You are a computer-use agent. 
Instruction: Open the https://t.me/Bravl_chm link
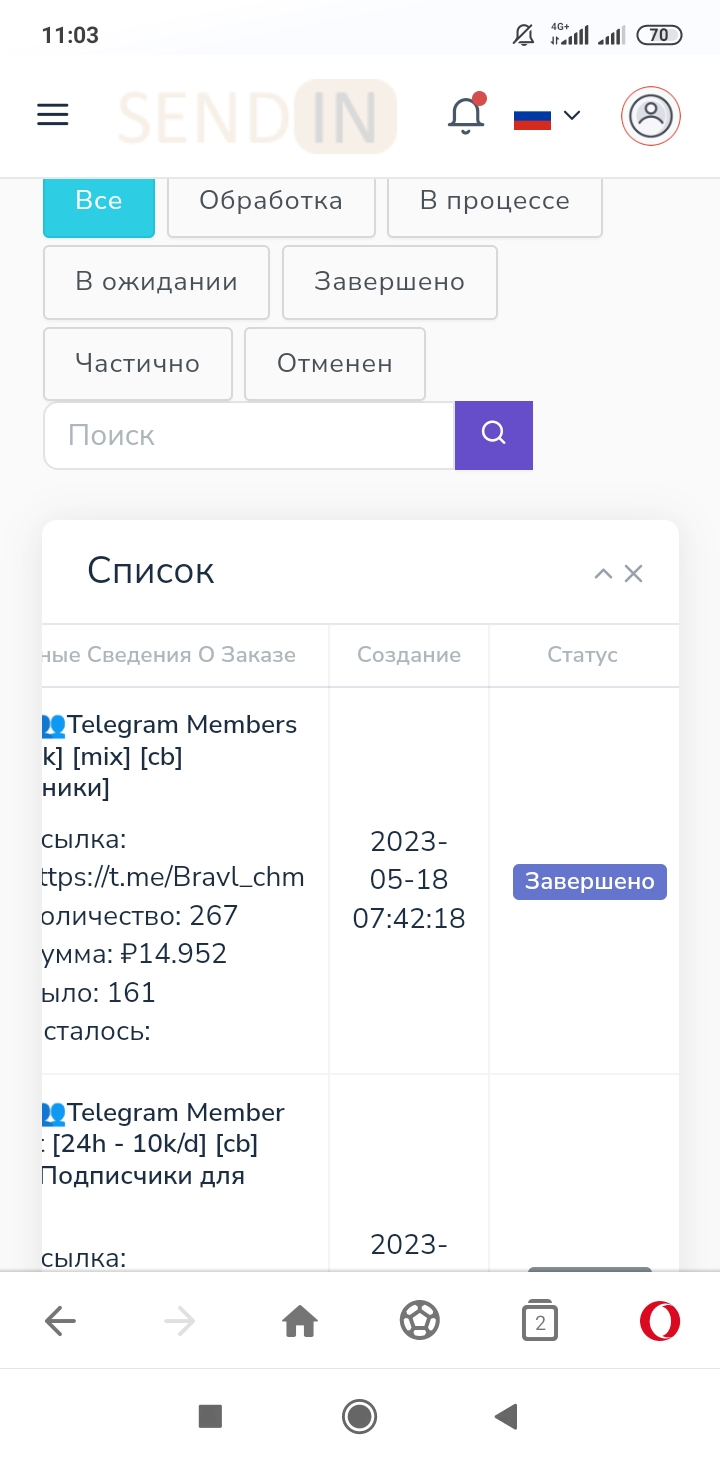173,877
